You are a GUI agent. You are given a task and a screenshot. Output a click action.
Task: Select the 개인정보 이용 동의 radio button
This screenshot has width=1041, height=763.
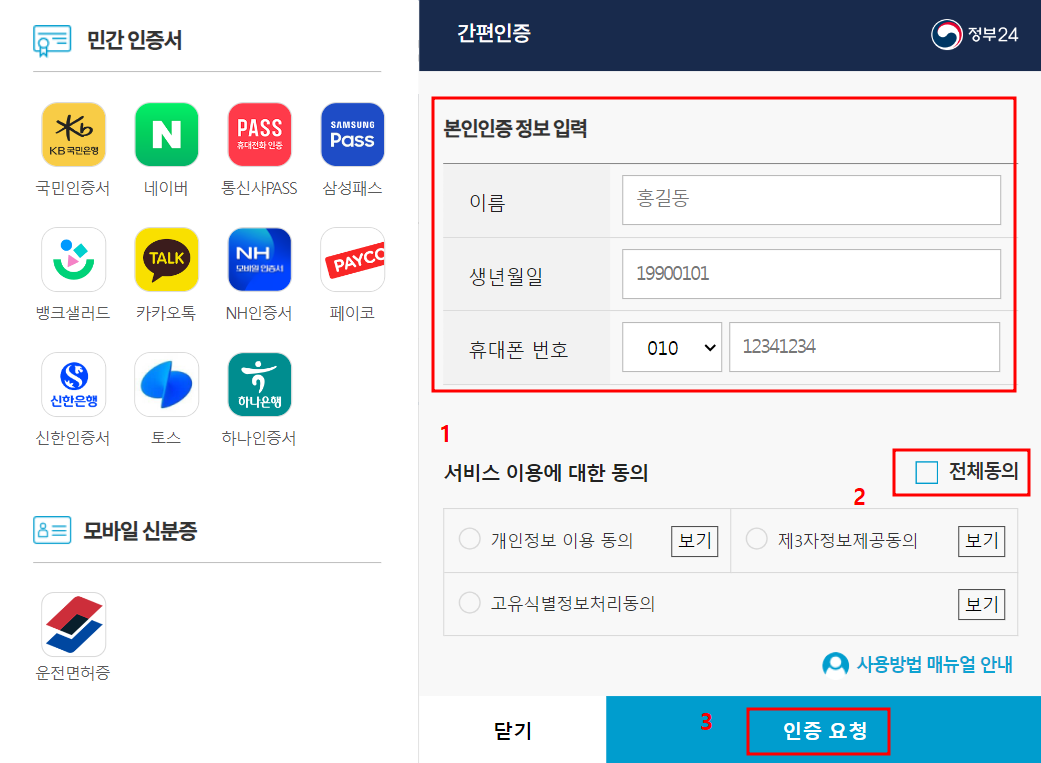point(469,539)
